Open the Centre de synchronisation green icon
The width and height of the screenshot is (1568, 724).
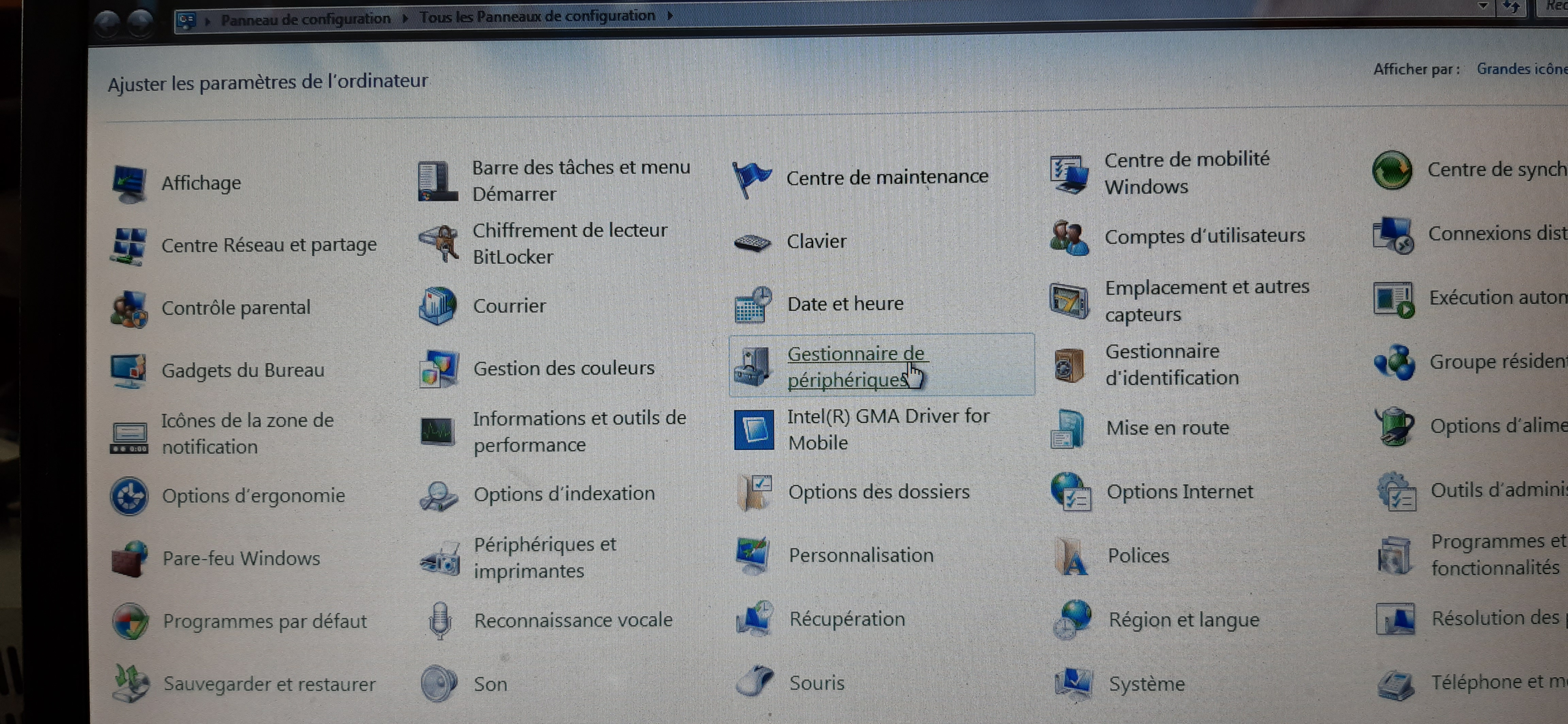coord(1392,170)
